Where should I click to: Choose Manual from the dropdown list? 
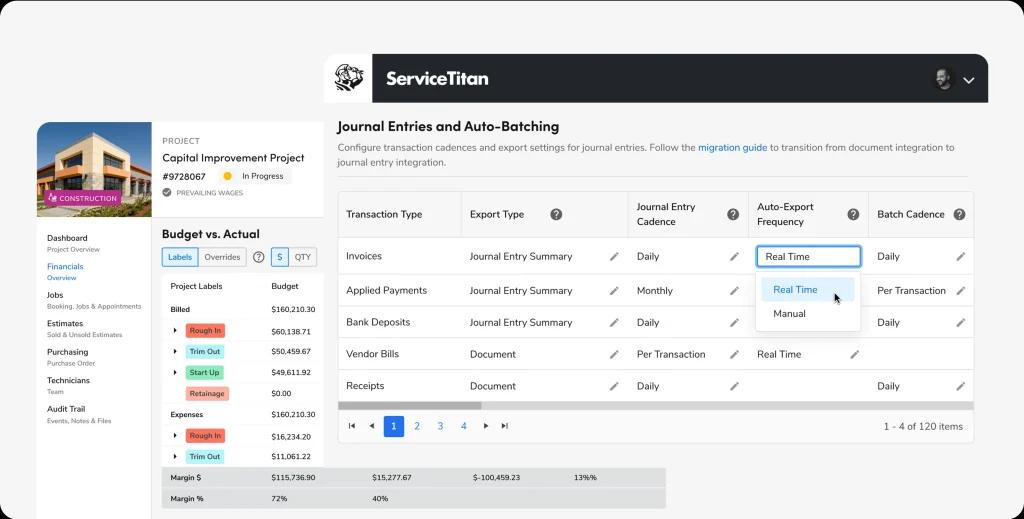[x=789, y=314]
